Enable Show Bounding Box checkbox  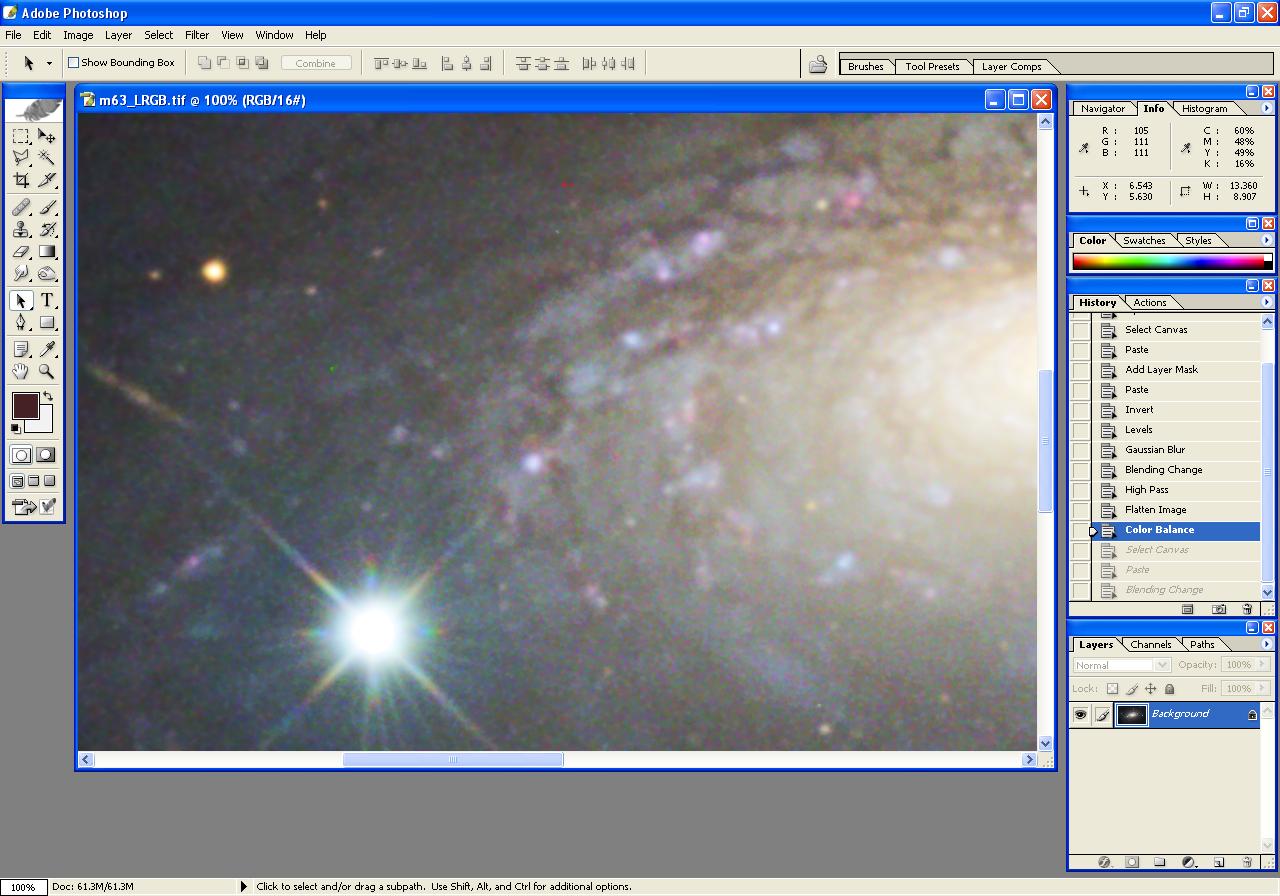point(73,63)
